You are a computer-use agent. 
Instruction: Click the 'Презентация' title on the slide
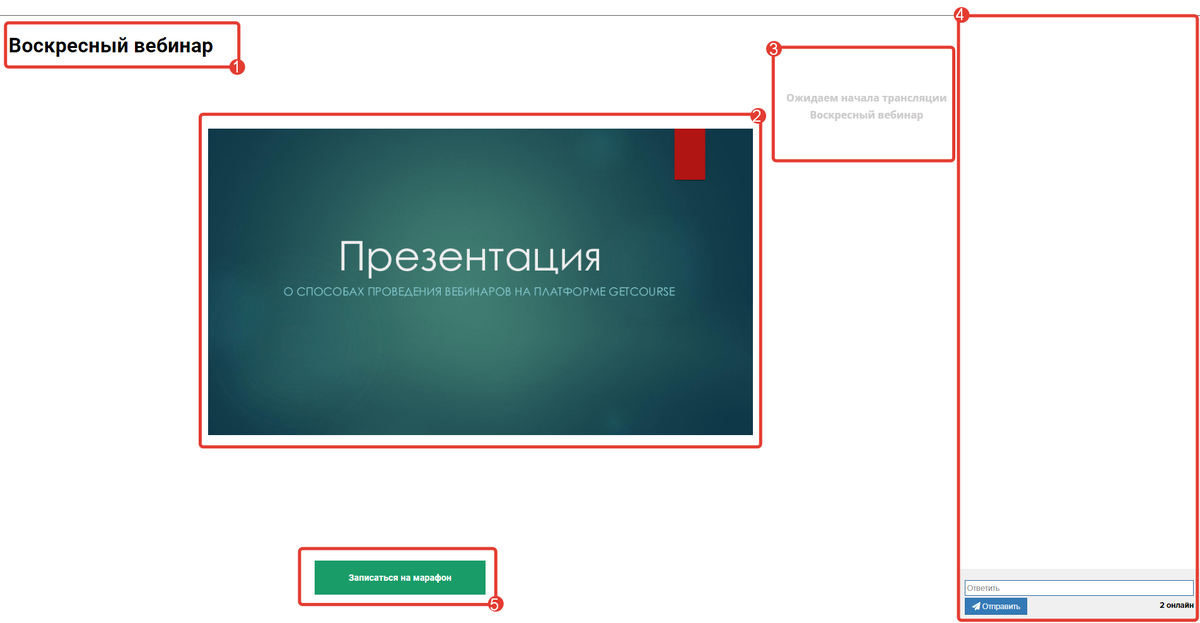pos(470,256)
